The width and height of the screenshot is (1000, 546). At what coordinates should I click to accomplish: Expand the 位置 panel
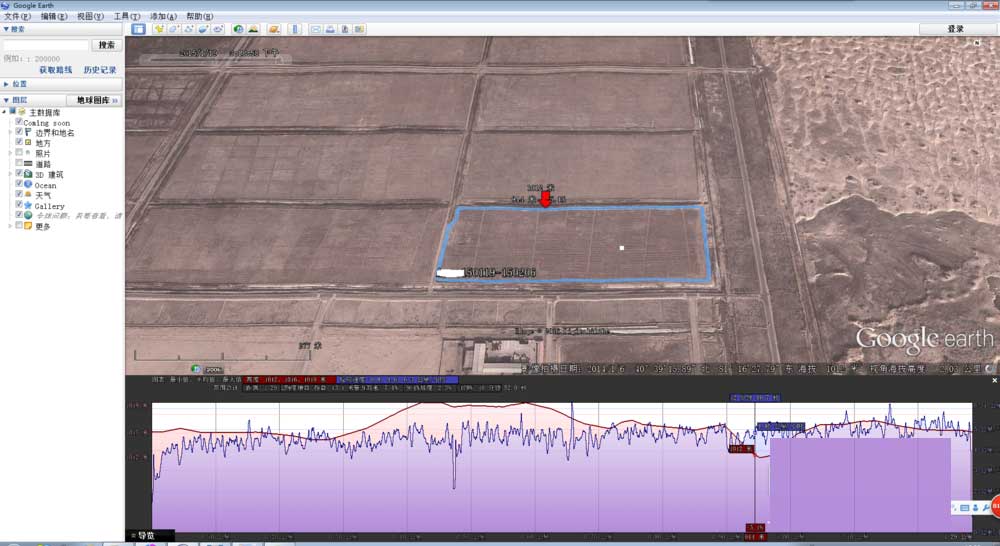(6, 84)
